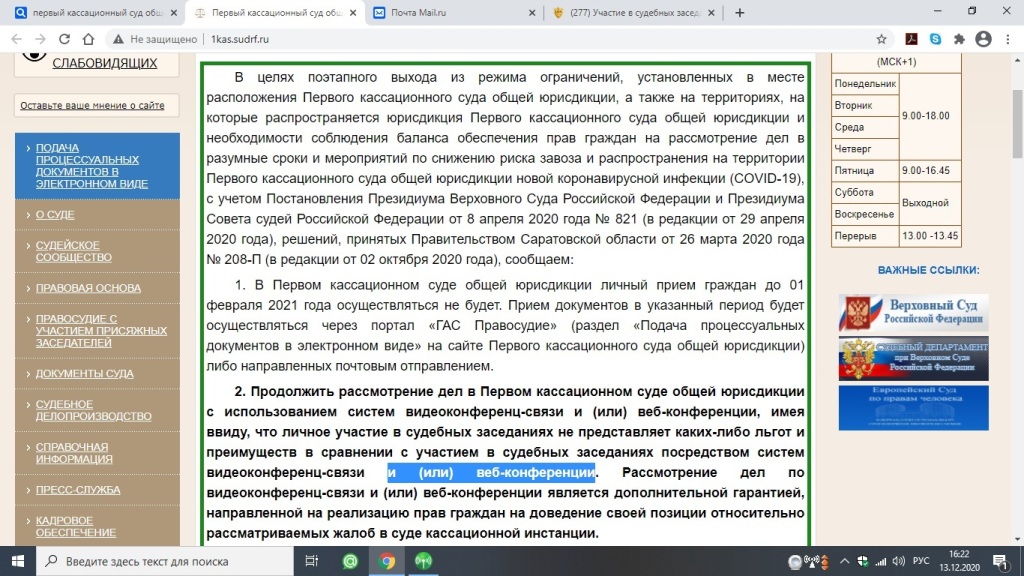Open Chrome from the Windows taskbar
The height and width of the screenshot is (576, 1024).
coord(386,561)
